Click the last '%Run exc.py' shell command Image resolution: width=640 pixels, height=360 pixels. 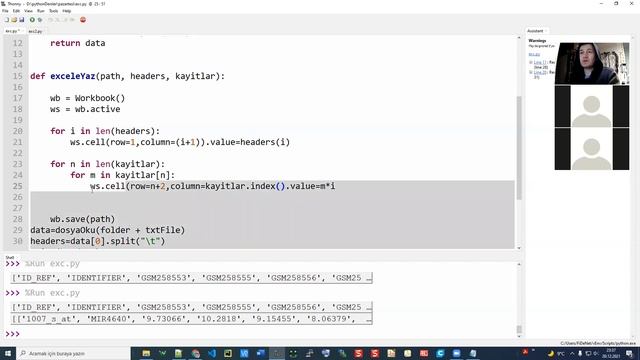(52, 293)
